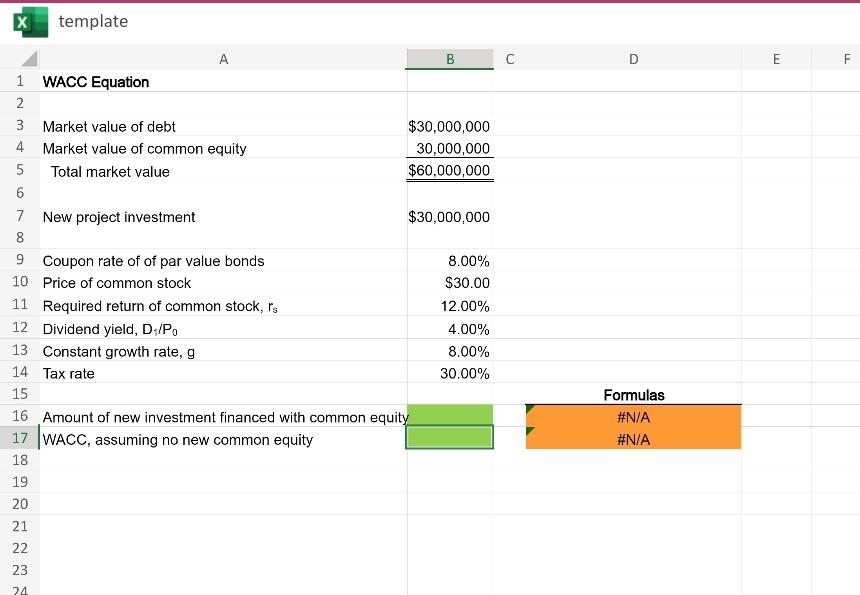Select the green WACC input cell B17

pyautogui.click(x=449, y=439)
